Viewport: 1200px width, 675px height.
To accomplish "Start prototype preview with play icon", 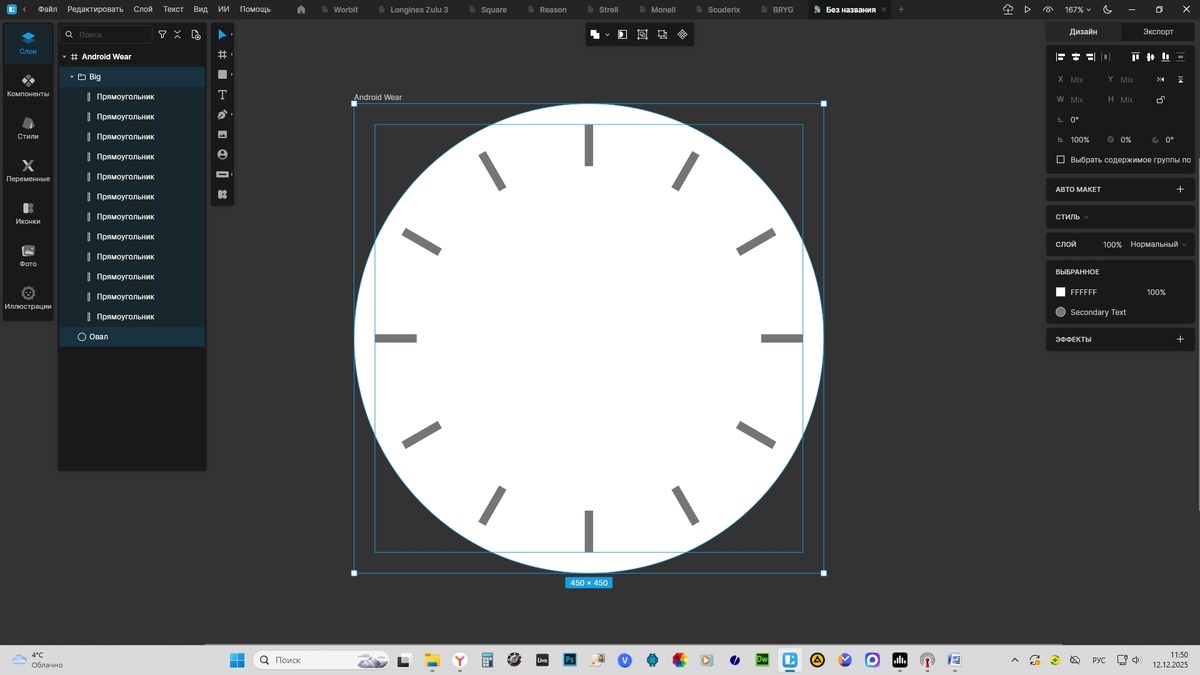I will [x=1027, y=10].
